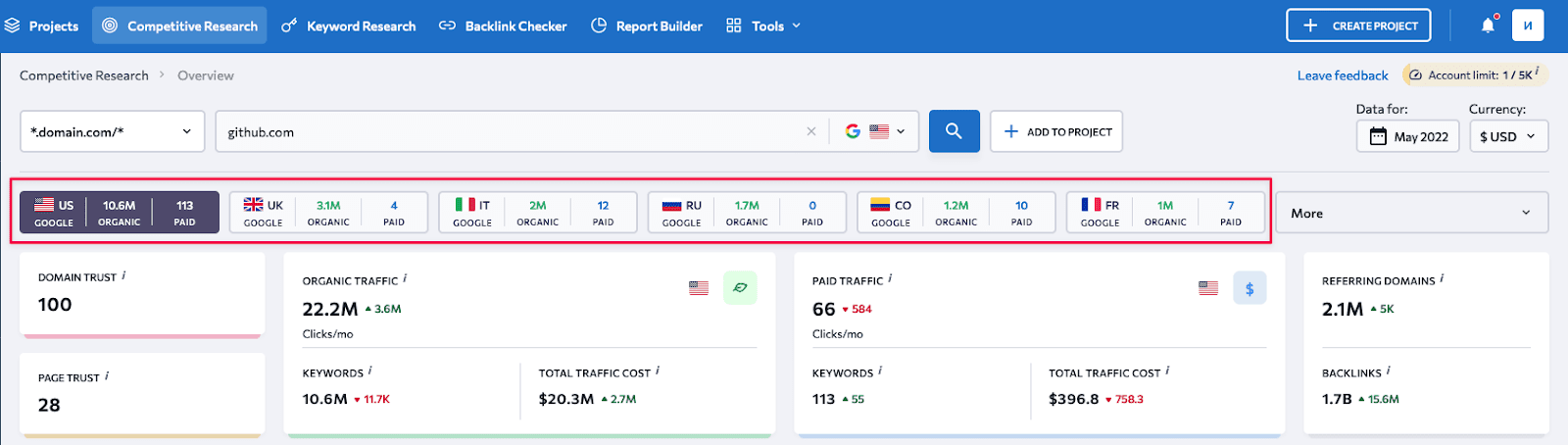Open the Keyword Research tab

tap(349, 25)
